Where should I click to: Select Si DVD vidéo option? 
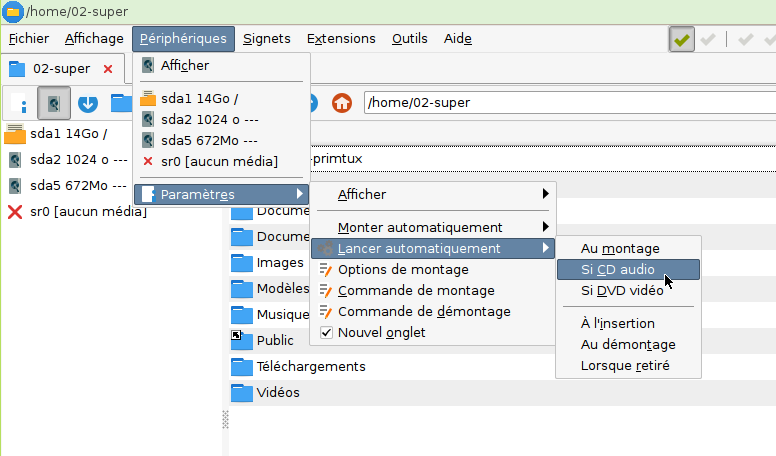[x=628, y=291]
